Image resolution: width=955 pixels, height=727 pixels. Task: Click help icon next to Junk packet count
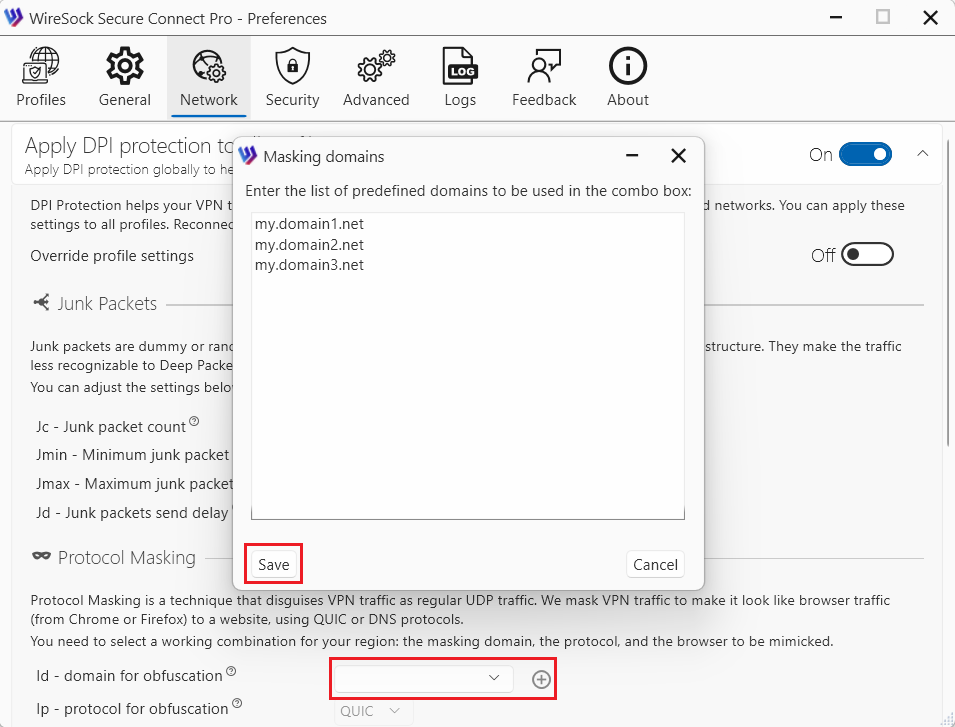(195, 421)
